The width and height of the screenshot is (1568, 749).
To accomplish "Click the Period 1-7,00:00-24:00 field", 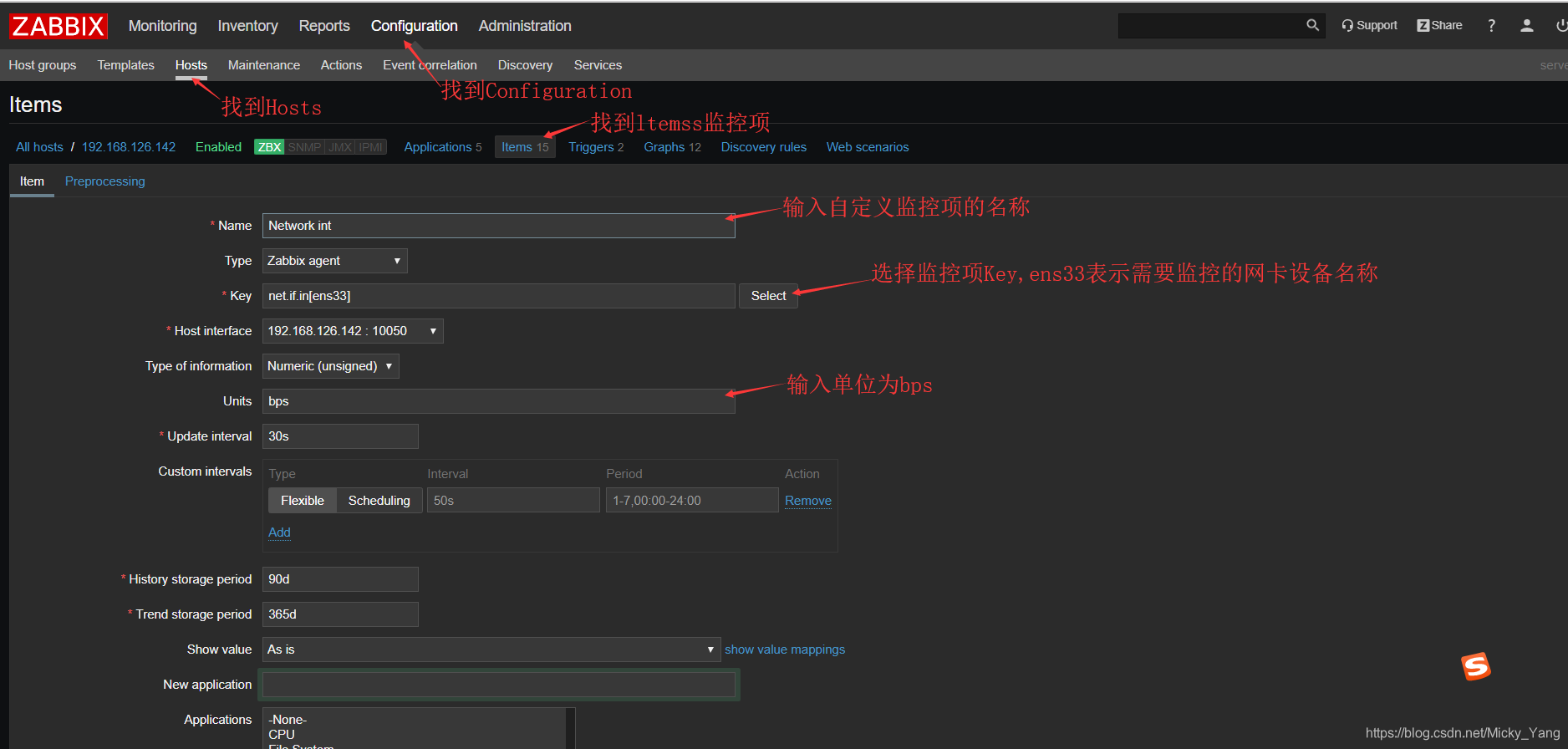I will [692, 501].
